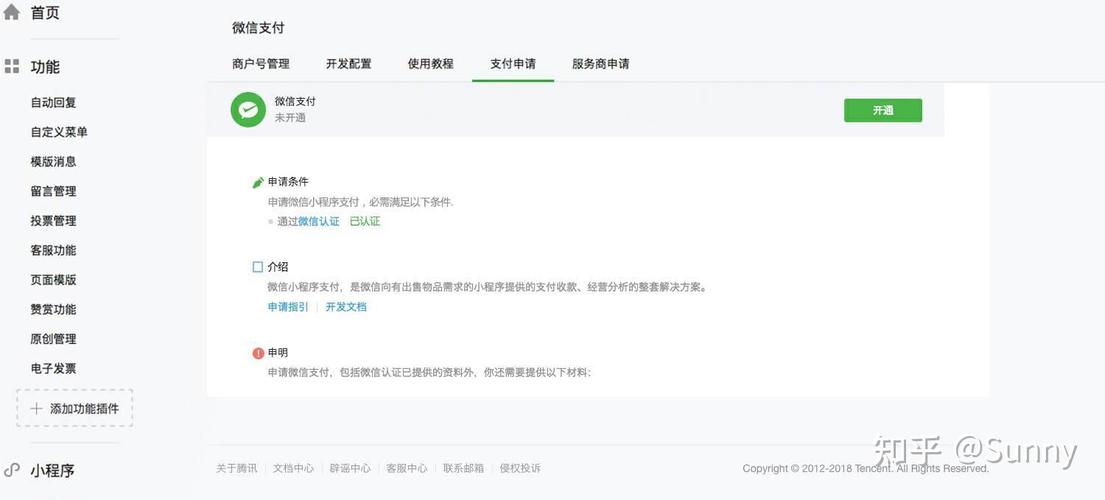Click the 已认证 status text
The height and width of the screenshot is (500, 1105).
[x=365, y=222]
